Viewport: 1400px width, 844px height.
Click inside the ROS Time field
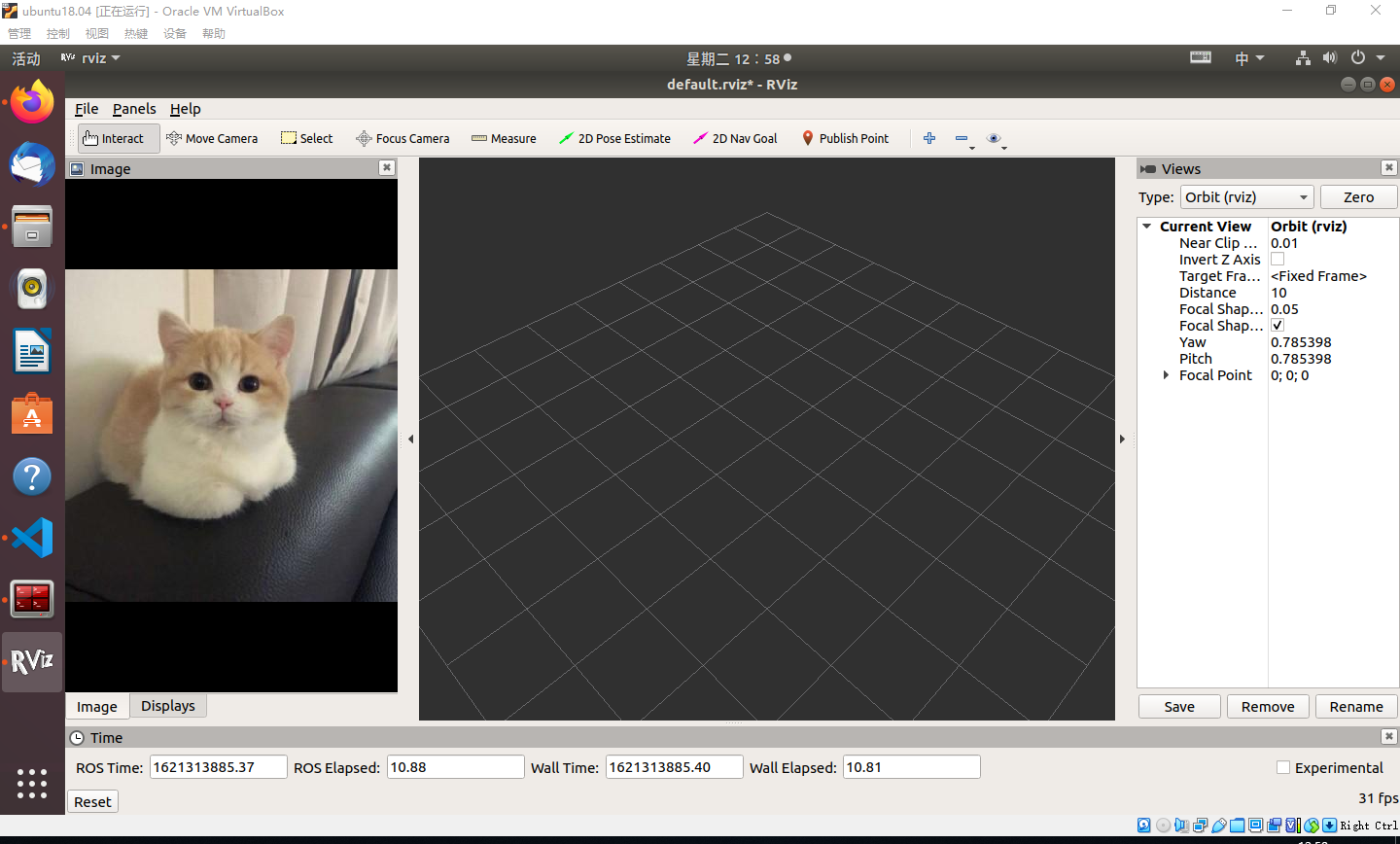point(218,766)
